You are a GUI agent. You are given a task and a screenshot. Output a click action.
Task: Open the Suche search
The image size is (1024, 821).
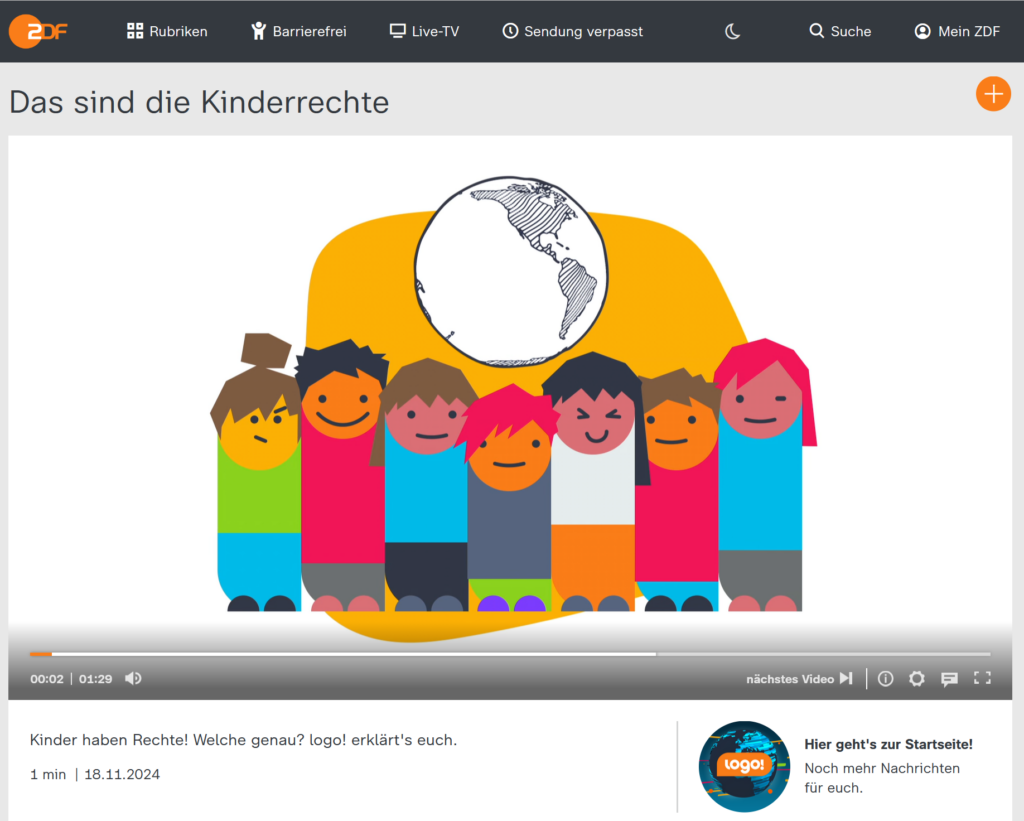[x=840, y=31]
